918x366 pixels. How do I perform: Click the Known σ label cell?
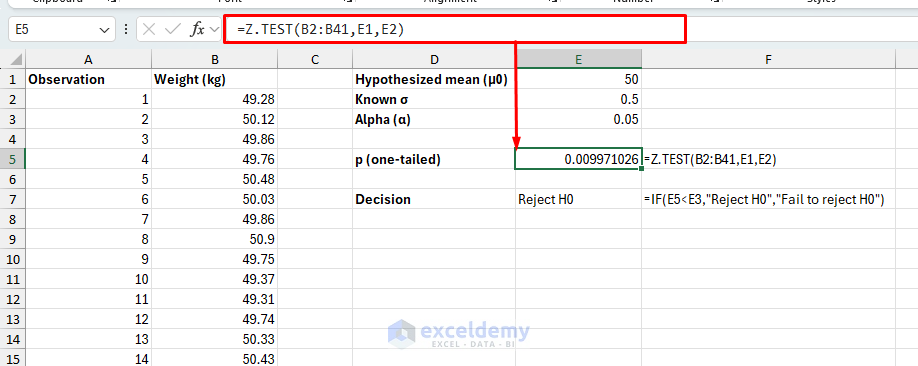point(434,100)
